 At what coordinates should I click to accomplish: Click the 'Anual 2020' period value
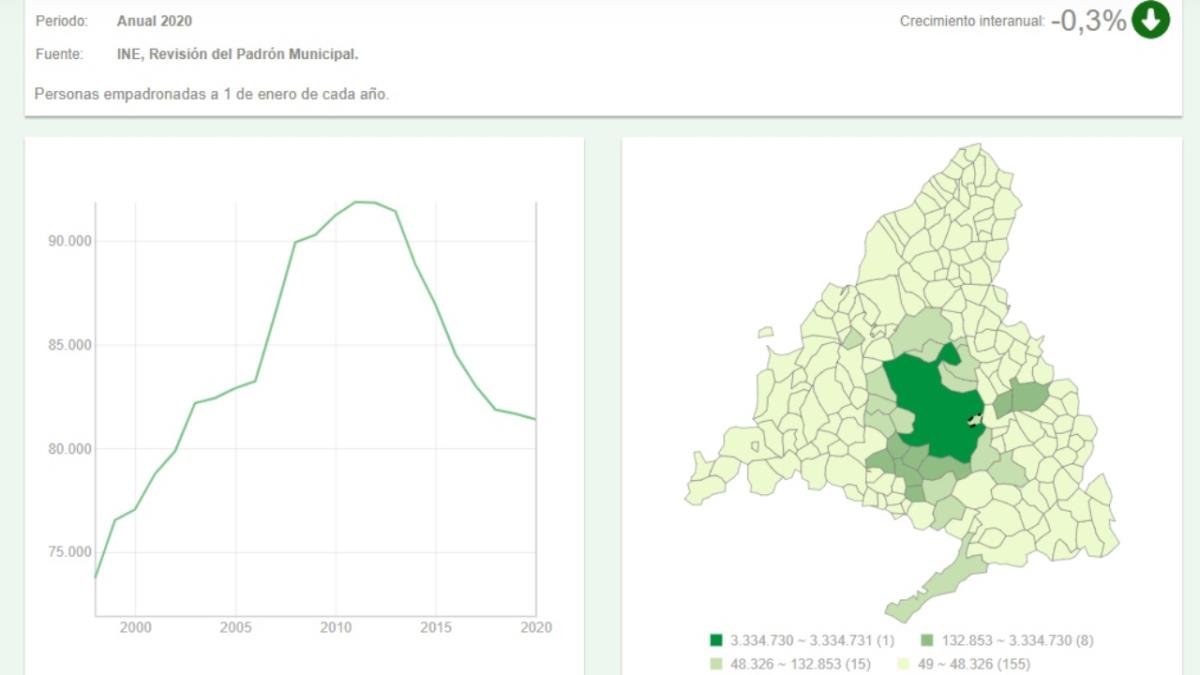coord(155,21)
